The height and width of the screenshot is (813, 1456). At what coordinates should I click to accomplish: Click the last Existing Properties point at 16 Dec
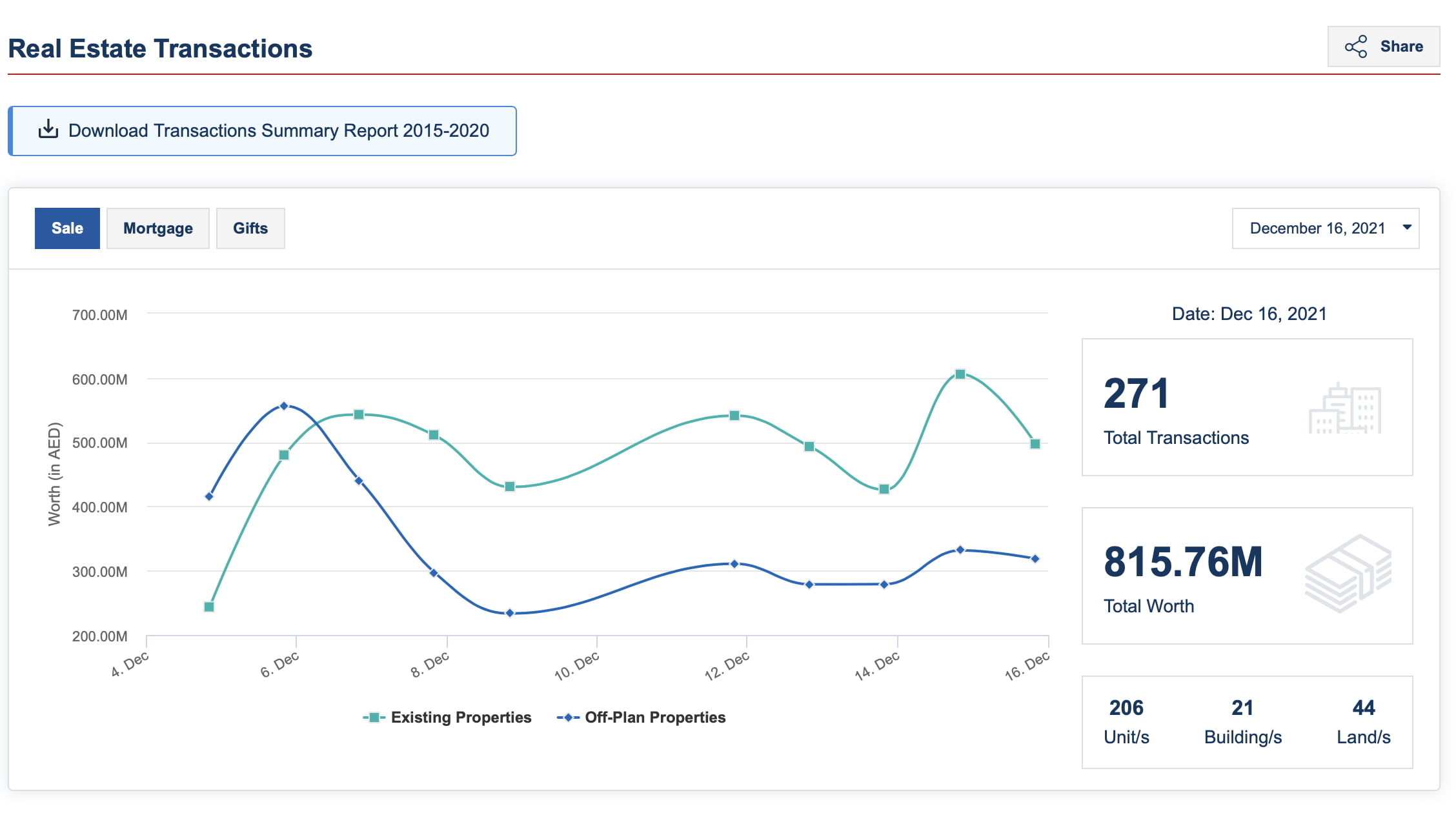pyautogui.click(x=1035, y=444)
